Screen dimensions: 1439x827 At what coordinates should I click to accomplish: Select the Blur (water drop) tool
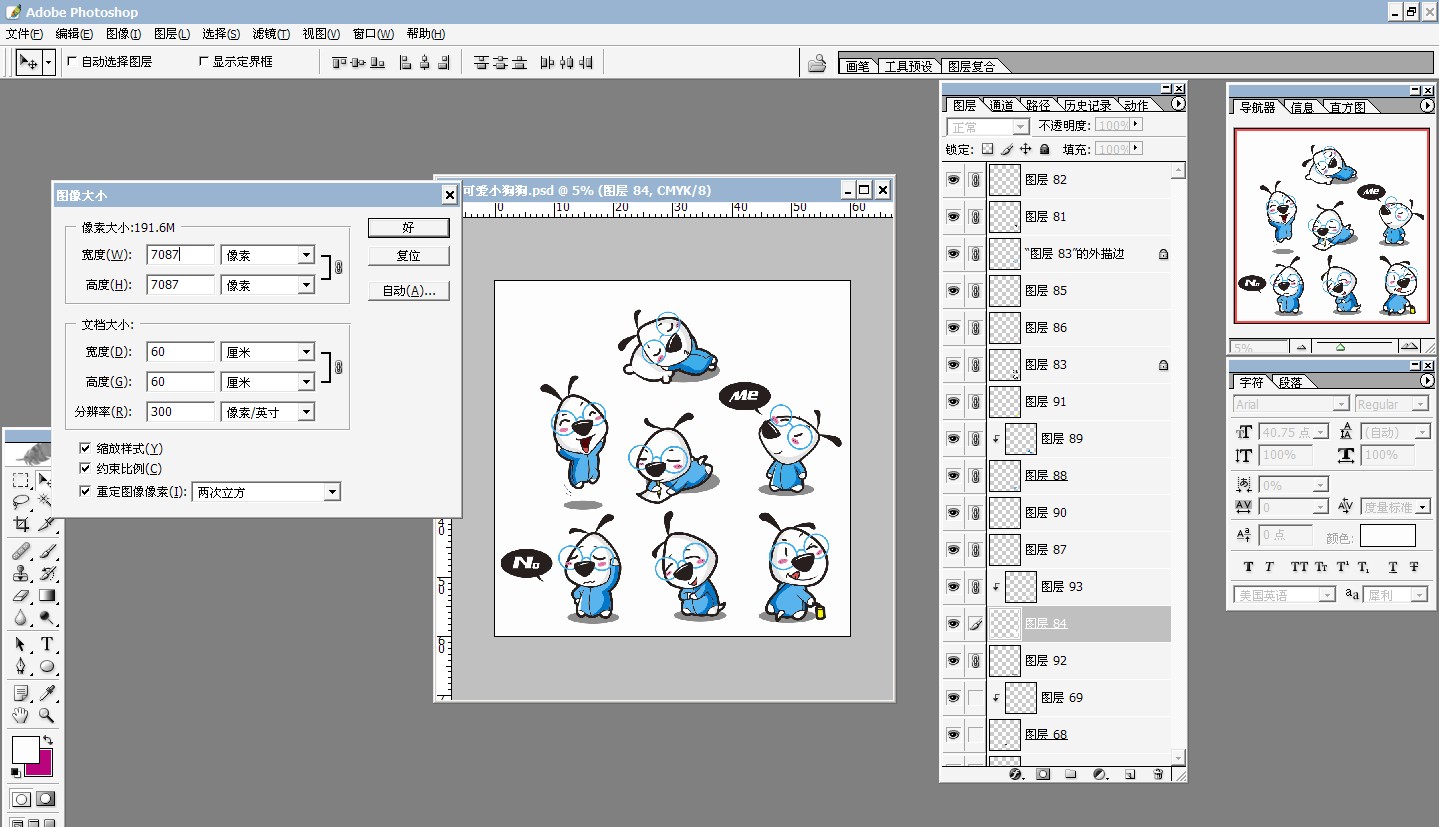pyautogui.click(x=20, y=617)
